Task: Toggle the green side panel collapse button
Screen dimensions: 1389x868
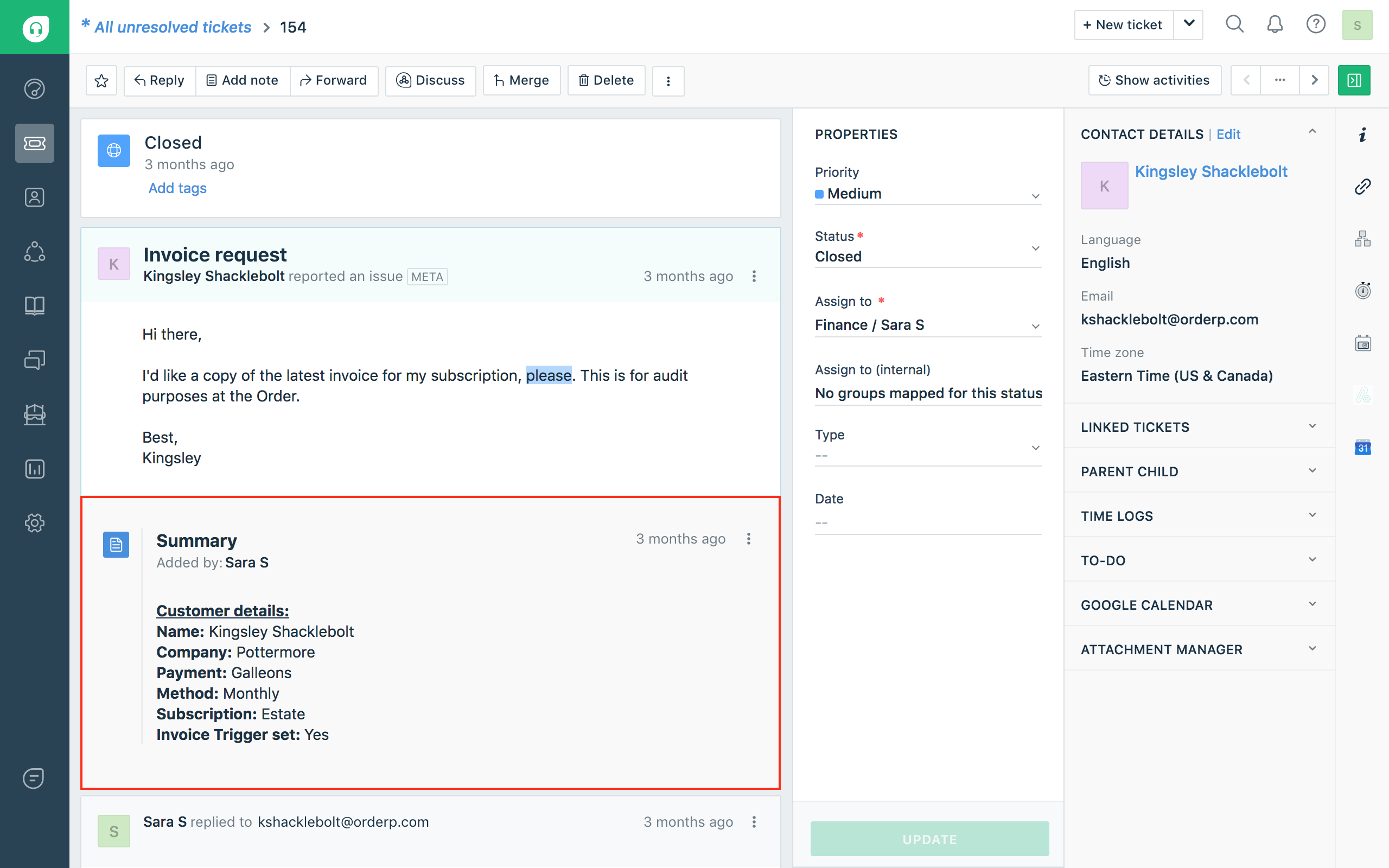Action: [1353, 80]
